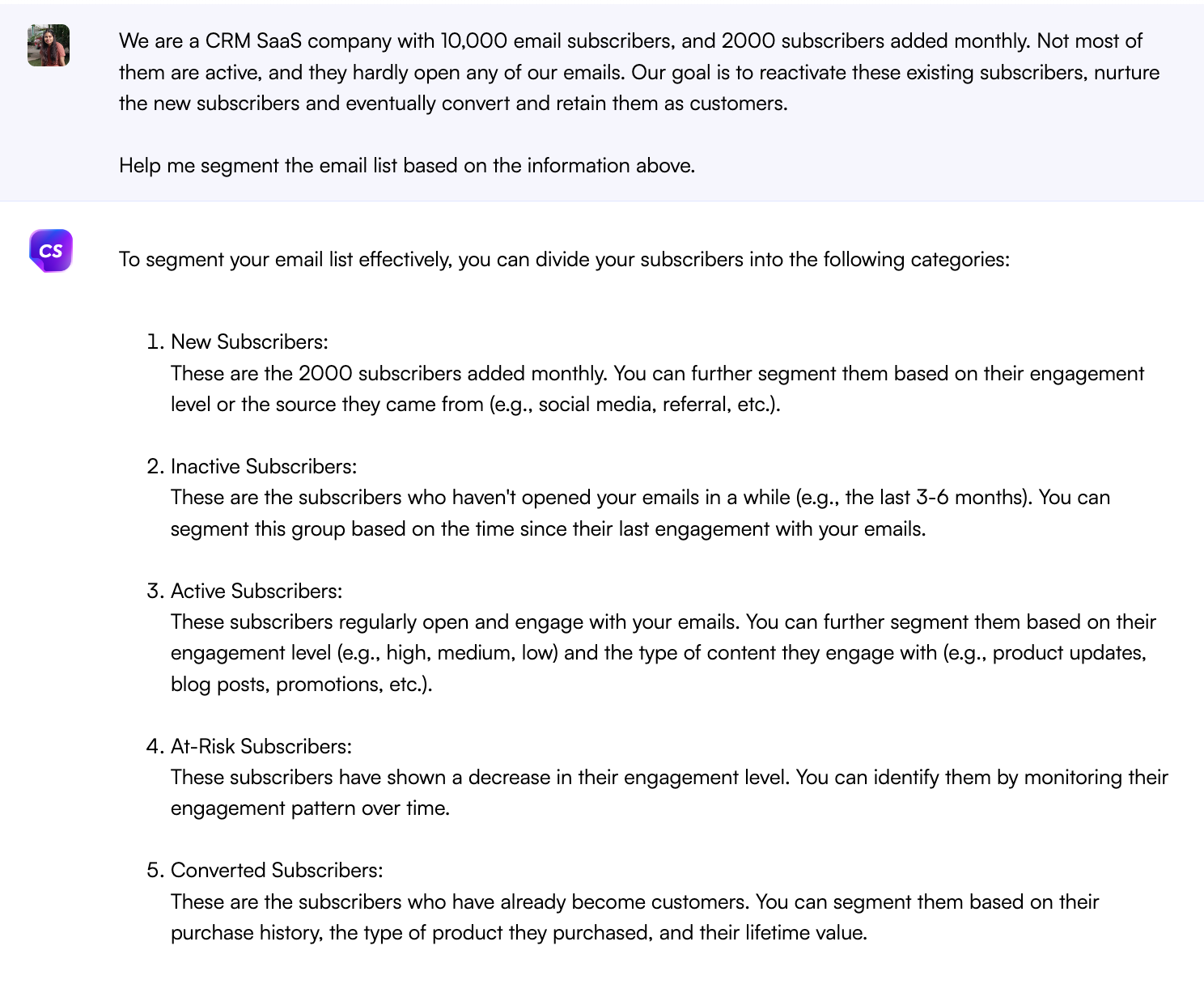Click list number 3 in the response
The image size is (1204, 984).
click(x=155, y=591)
